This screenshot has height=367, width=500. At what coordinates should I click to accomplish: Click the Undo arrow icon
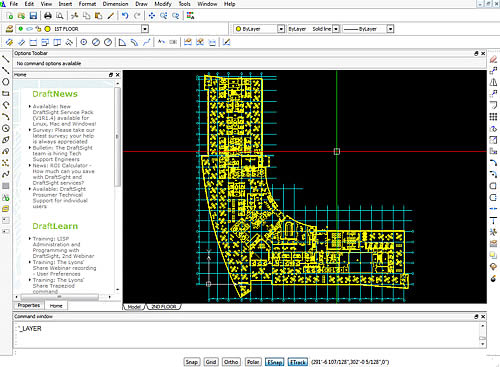(125, 16)
